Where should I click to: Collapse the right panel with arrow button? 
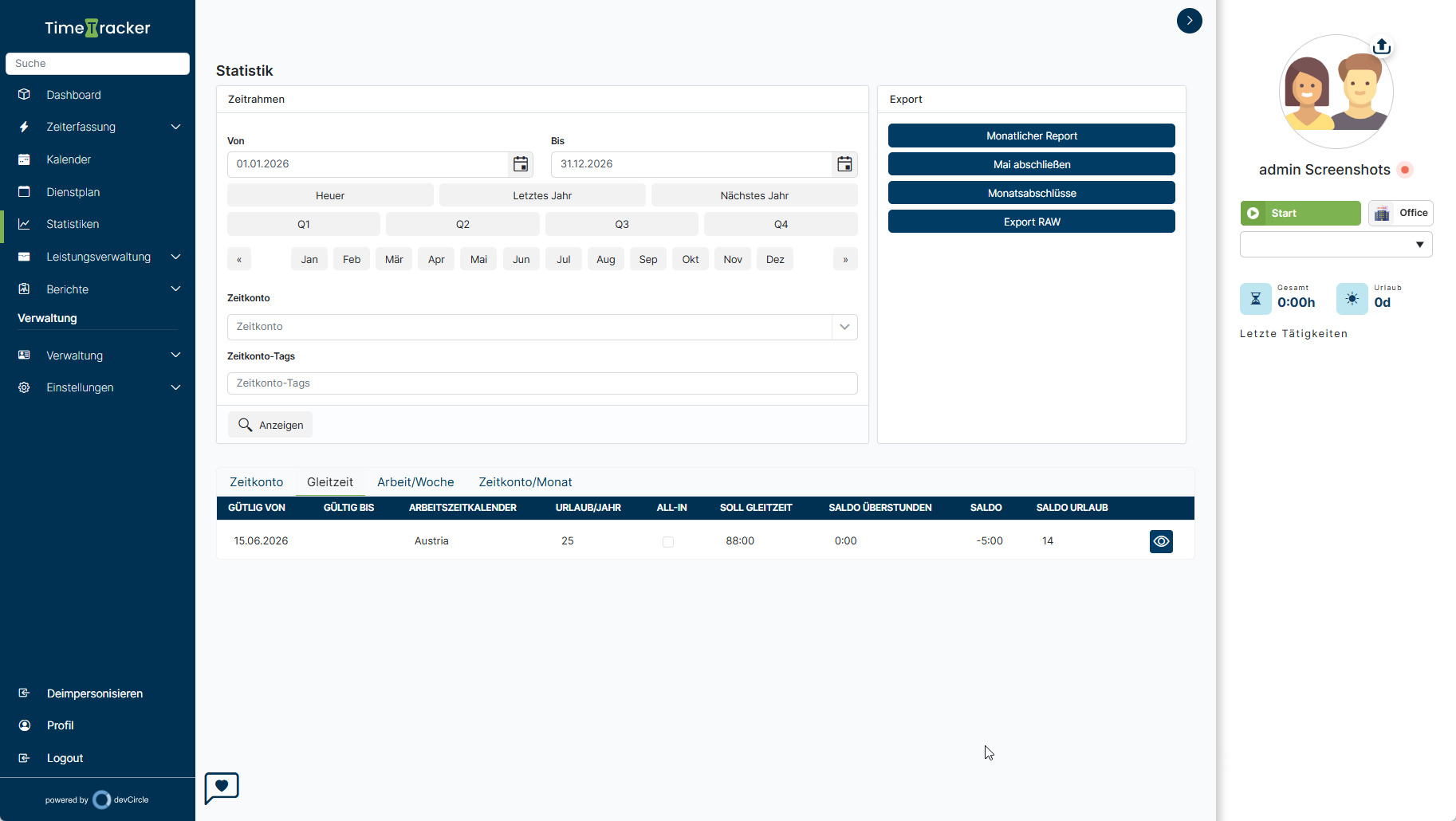pyautogui.click(x=1189, y=21)
